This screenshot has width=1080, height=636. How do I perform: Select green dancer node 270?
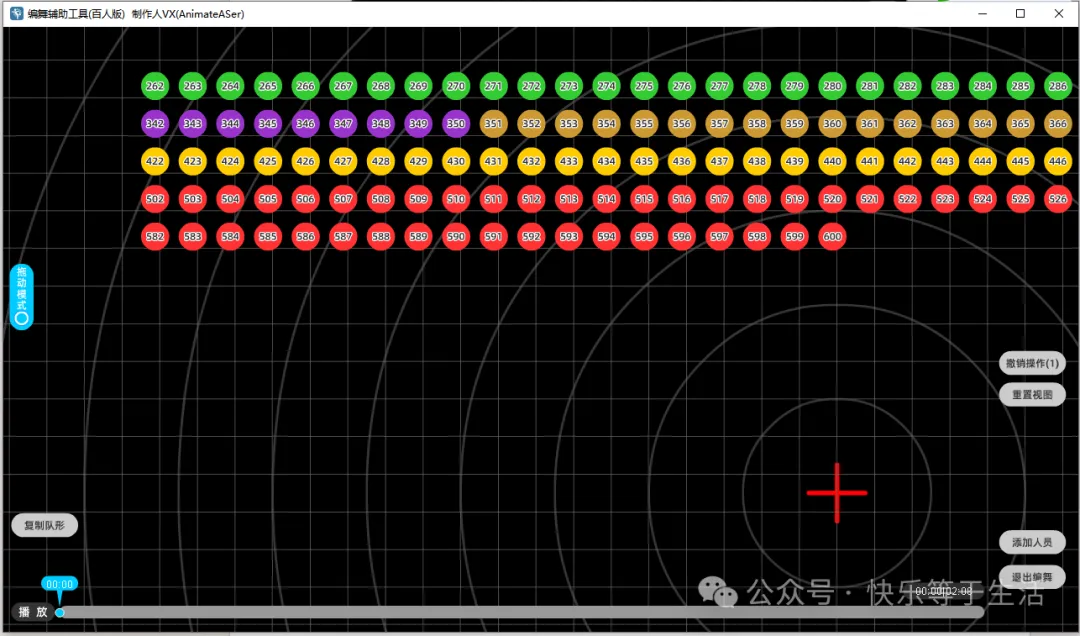[x=456, y=86]
